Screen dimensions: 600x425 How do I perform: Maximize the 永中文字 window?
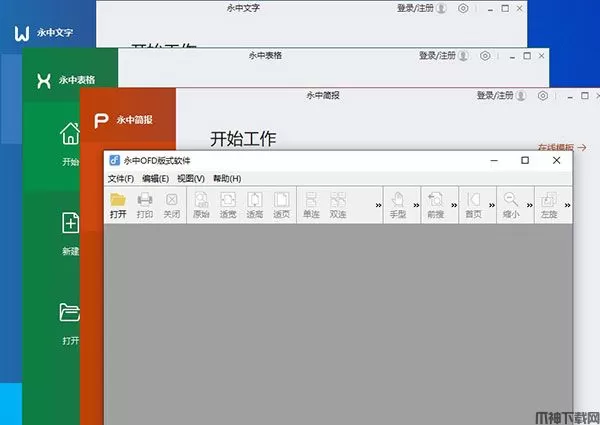click(505, 8)
